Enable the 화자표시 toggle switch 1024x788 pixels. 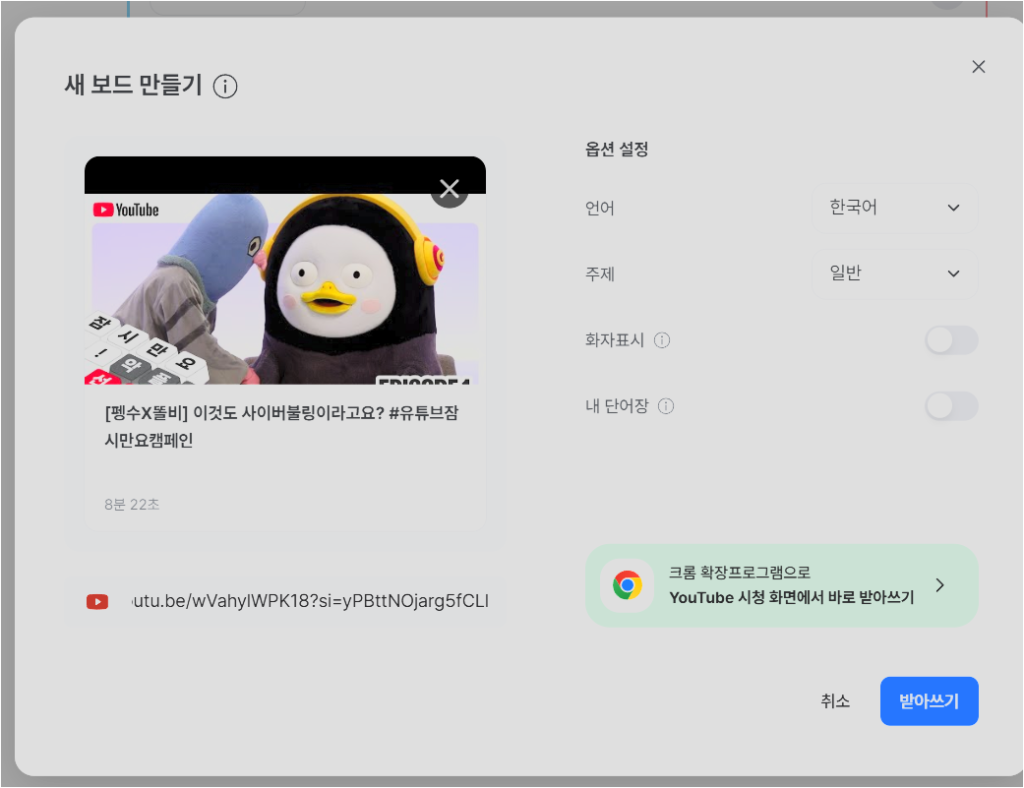coord(951,340)
